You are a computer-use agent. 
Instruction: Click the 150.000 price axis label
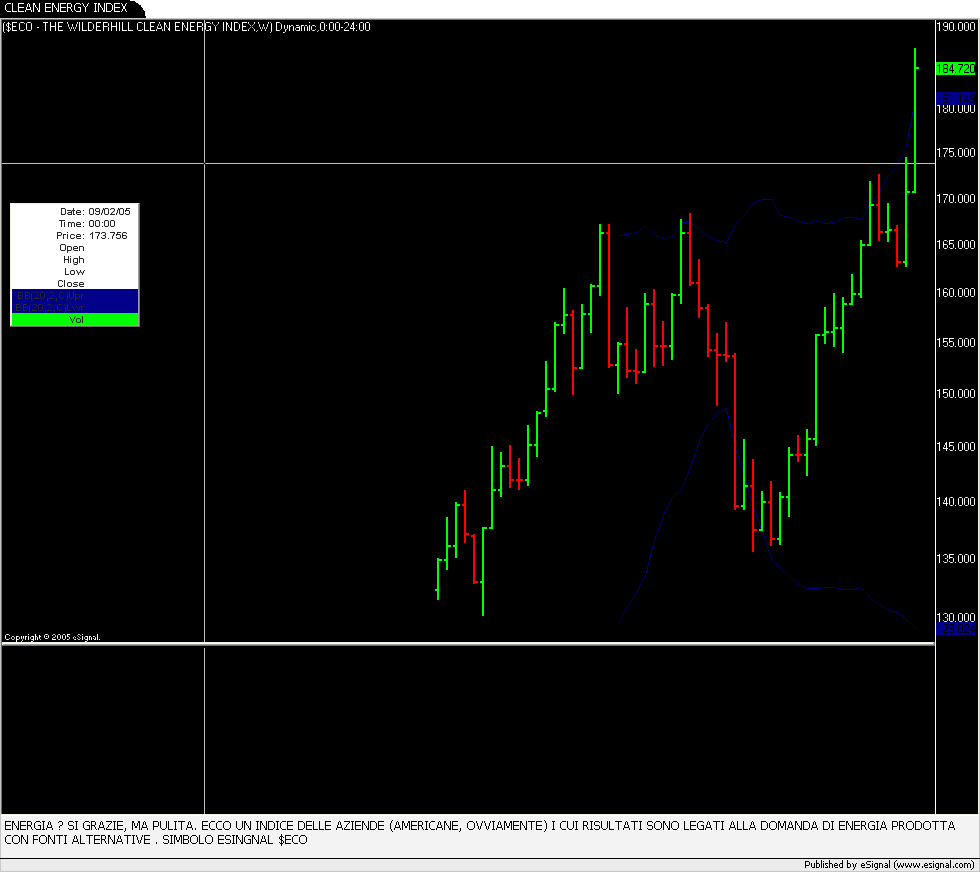(x=957, y=394)
